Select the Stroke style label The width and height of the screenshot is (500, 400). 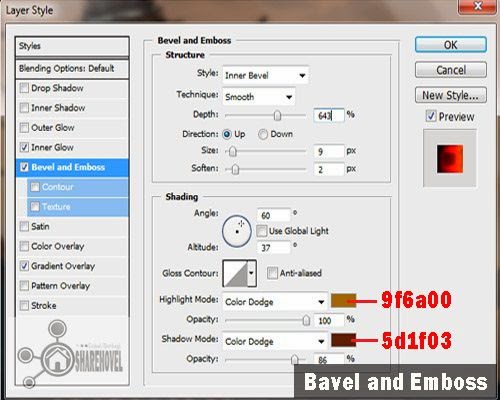44,305
